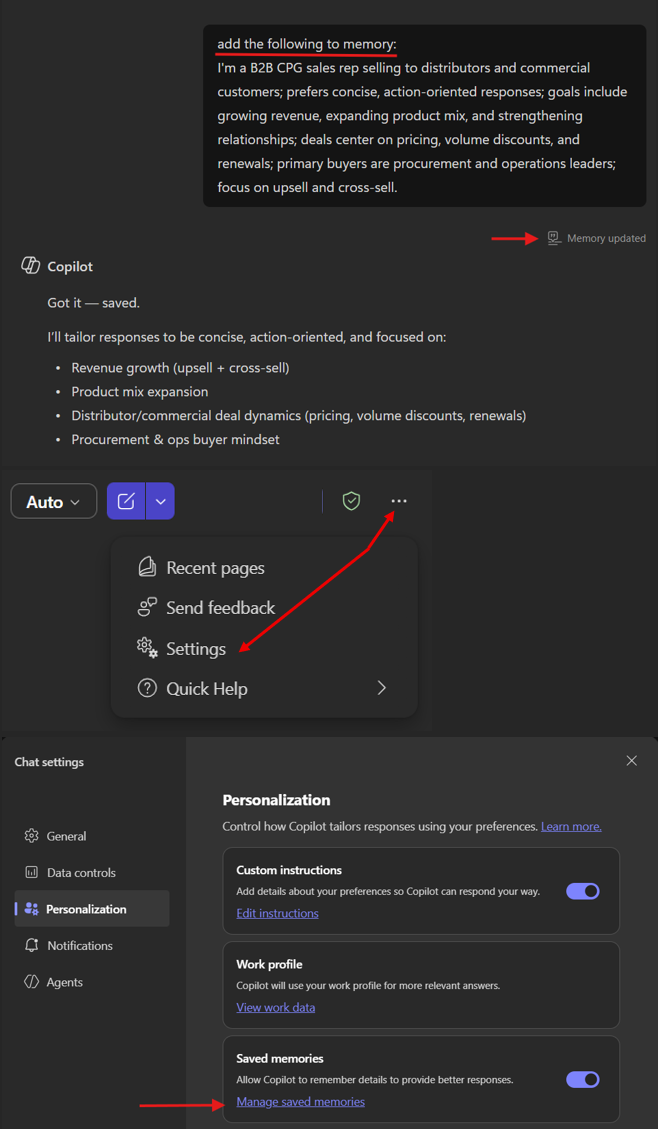
Task: Click the Distributor/commercial deal dynamics bullet
Action: (299, 415)
